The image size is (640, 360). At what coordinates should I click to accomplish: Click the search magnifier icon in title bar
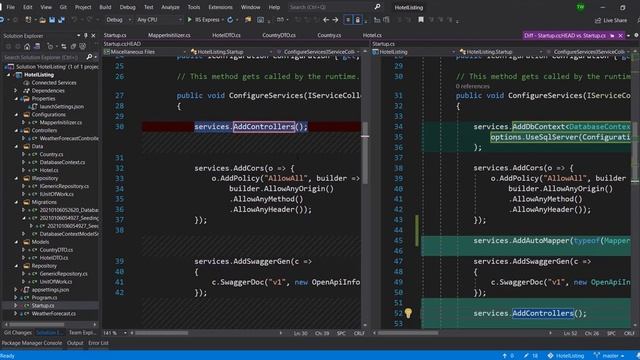pos(377,7)
